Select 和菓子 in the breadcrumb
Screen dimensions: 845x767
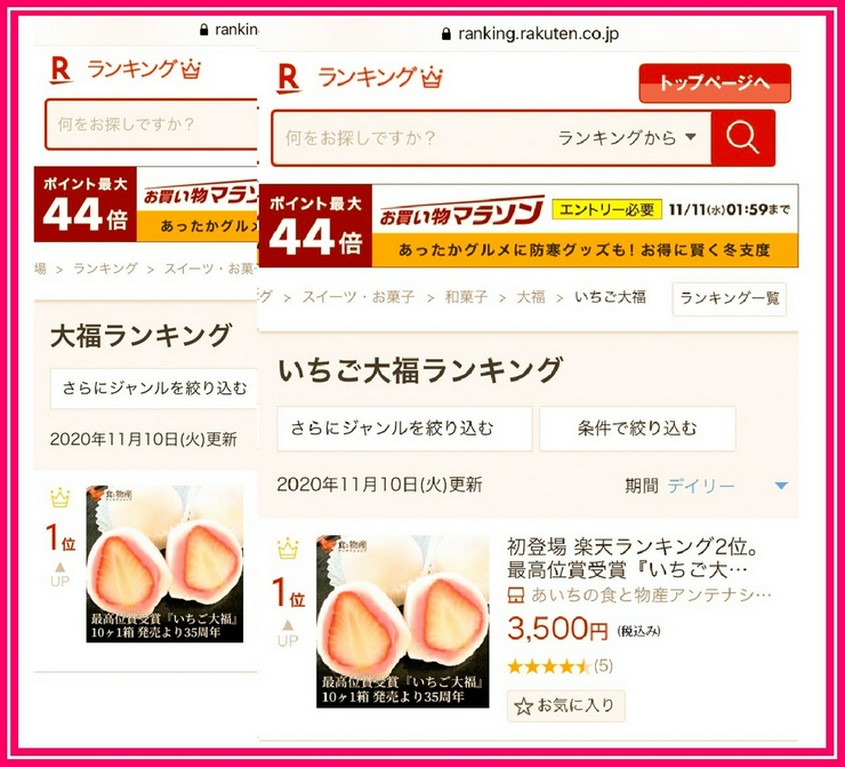click(466, 297)
